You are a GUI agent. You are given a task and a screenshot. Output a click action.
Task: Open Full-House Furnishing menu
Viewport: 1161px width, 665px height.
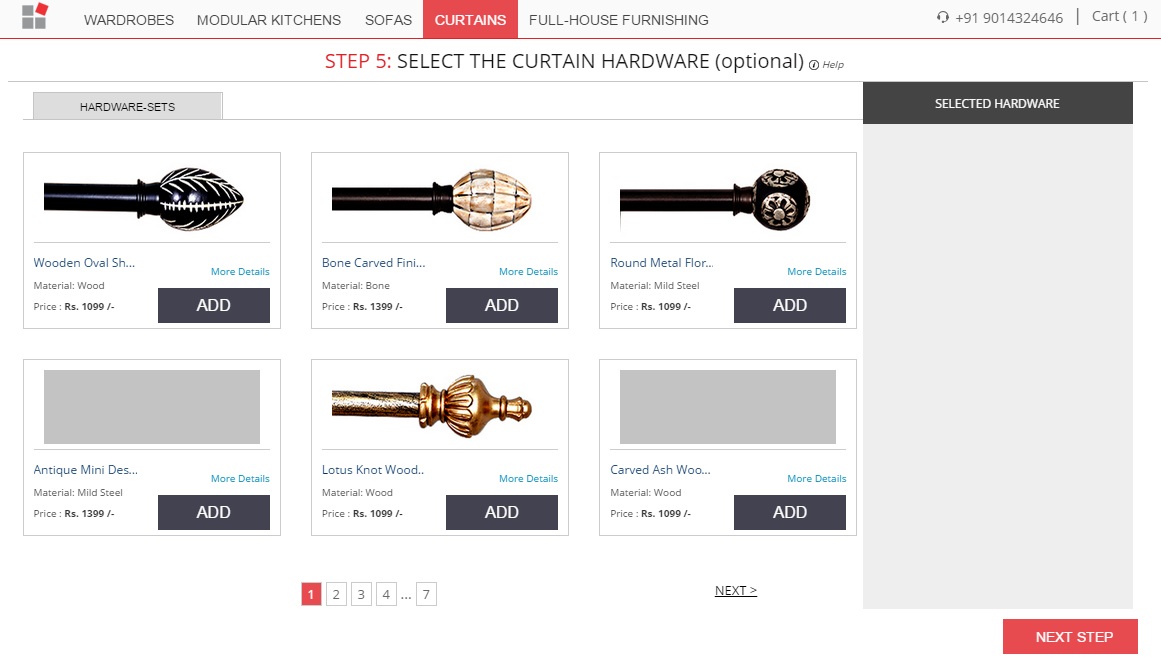[618, 20]
